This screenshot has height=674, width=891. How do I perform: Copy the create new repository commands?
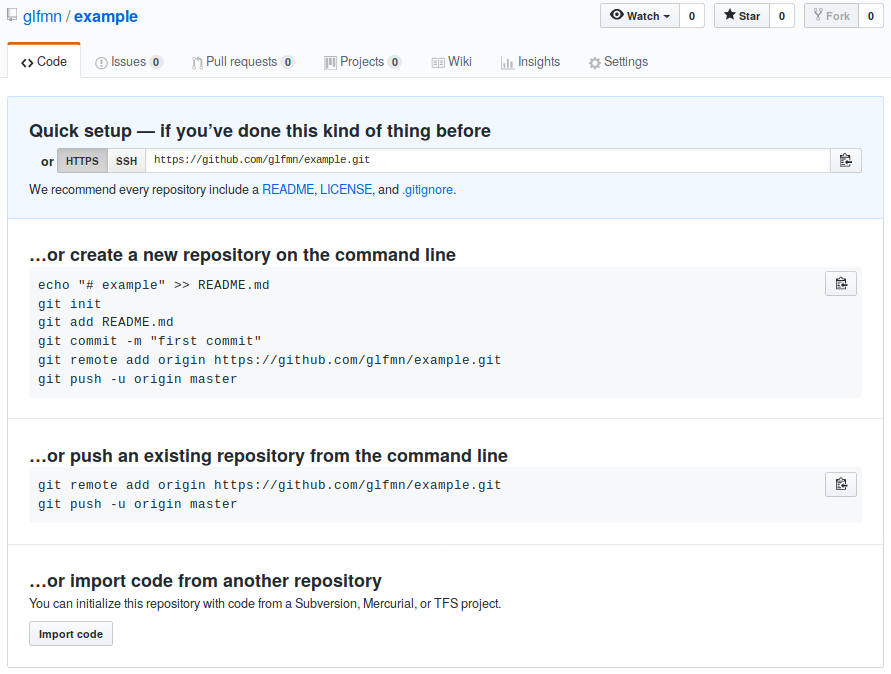click(840, 284)
